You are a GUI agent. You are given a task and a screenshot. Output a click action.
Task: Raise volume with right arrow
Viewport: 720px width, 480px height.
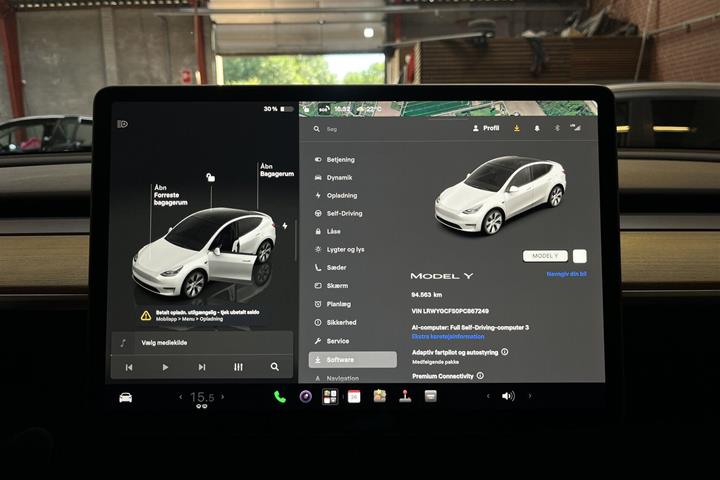tap(529, 396)
